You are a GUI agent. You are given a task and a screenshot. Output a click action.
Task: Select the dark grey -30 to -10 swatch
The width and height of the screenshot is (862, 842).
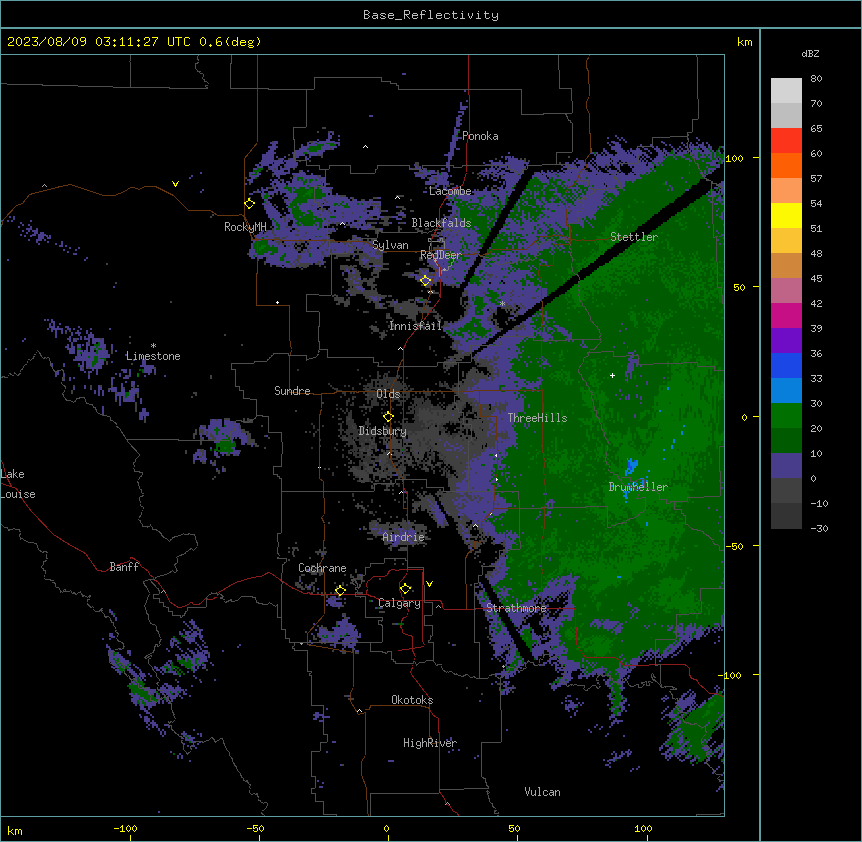(786, 516)
